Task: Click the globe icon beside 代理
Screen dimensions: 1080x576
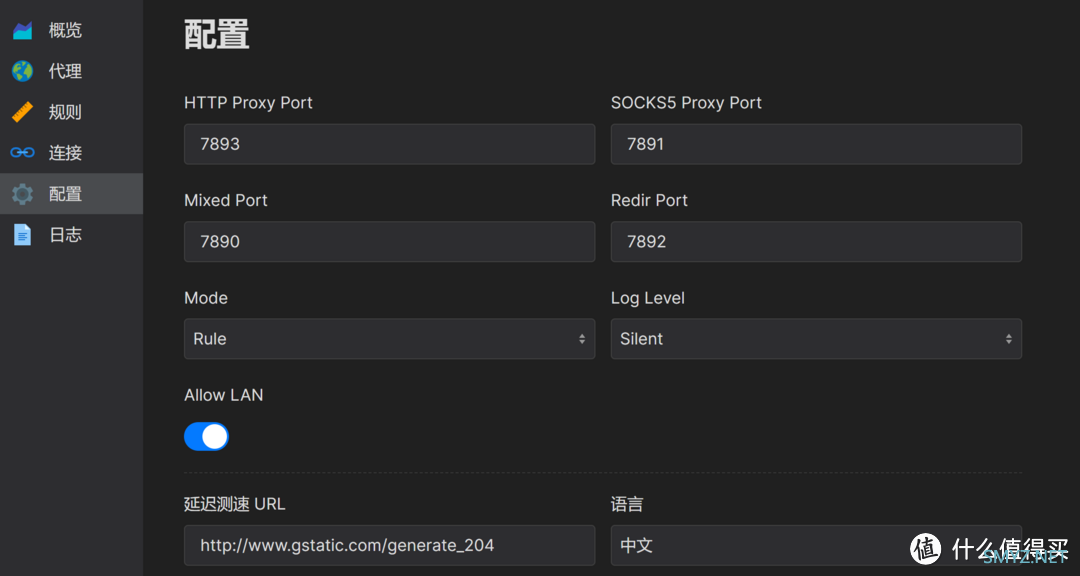Action: (x=23, y=71)
